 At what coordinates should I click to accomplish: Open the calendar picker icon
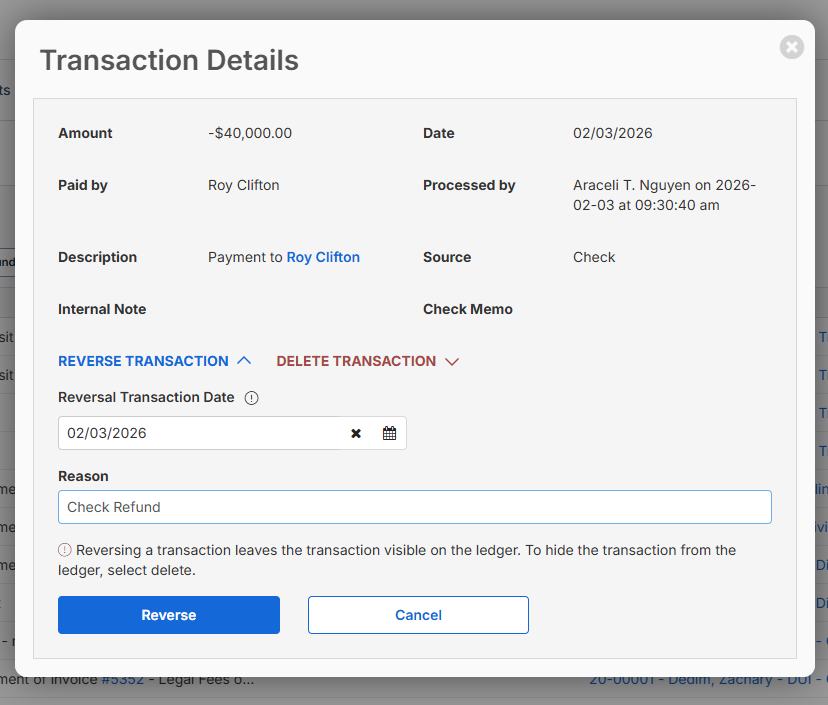click(x=389, y=433)
